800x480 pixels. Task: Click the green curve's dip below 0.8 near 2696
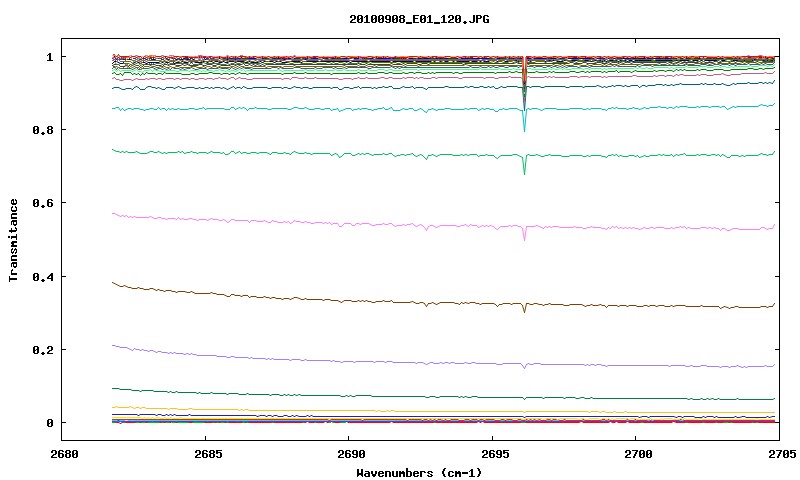pos(524,166)
